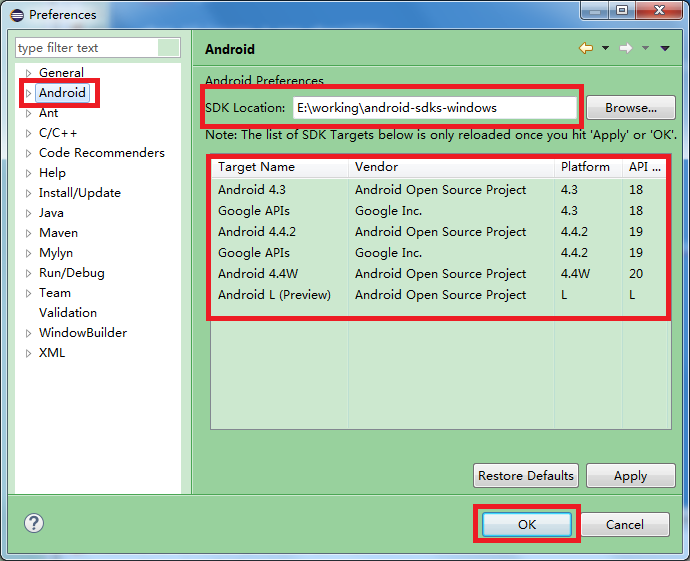Image resolution: width=690 pixels, height=561 pixels.
Task: Select the Android 4.3 target row
Action: coord(439,190)
